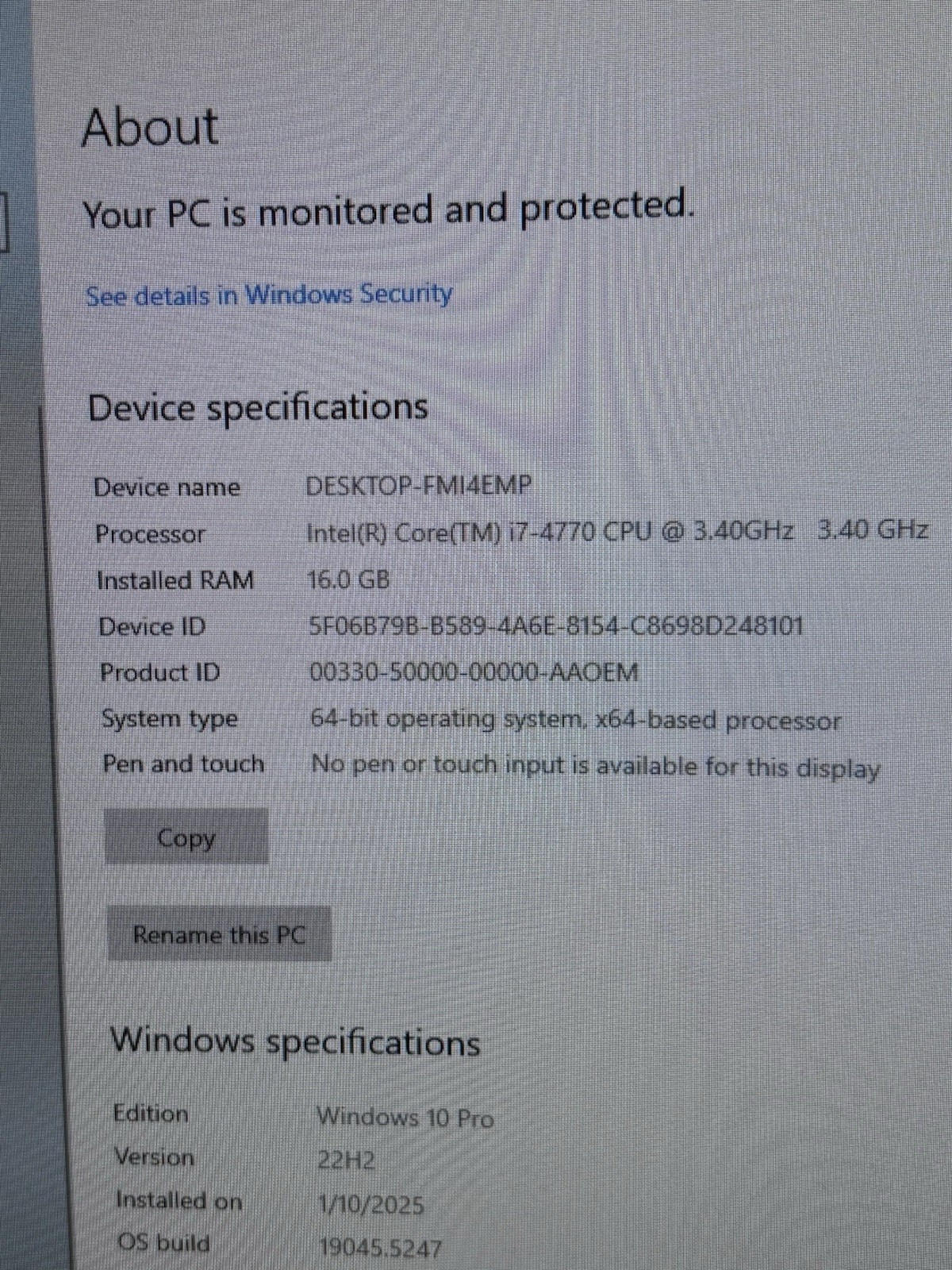Select Device ID value 5F06B79B-B589-4A6E-8154-C8698D248101

point(556,626)
